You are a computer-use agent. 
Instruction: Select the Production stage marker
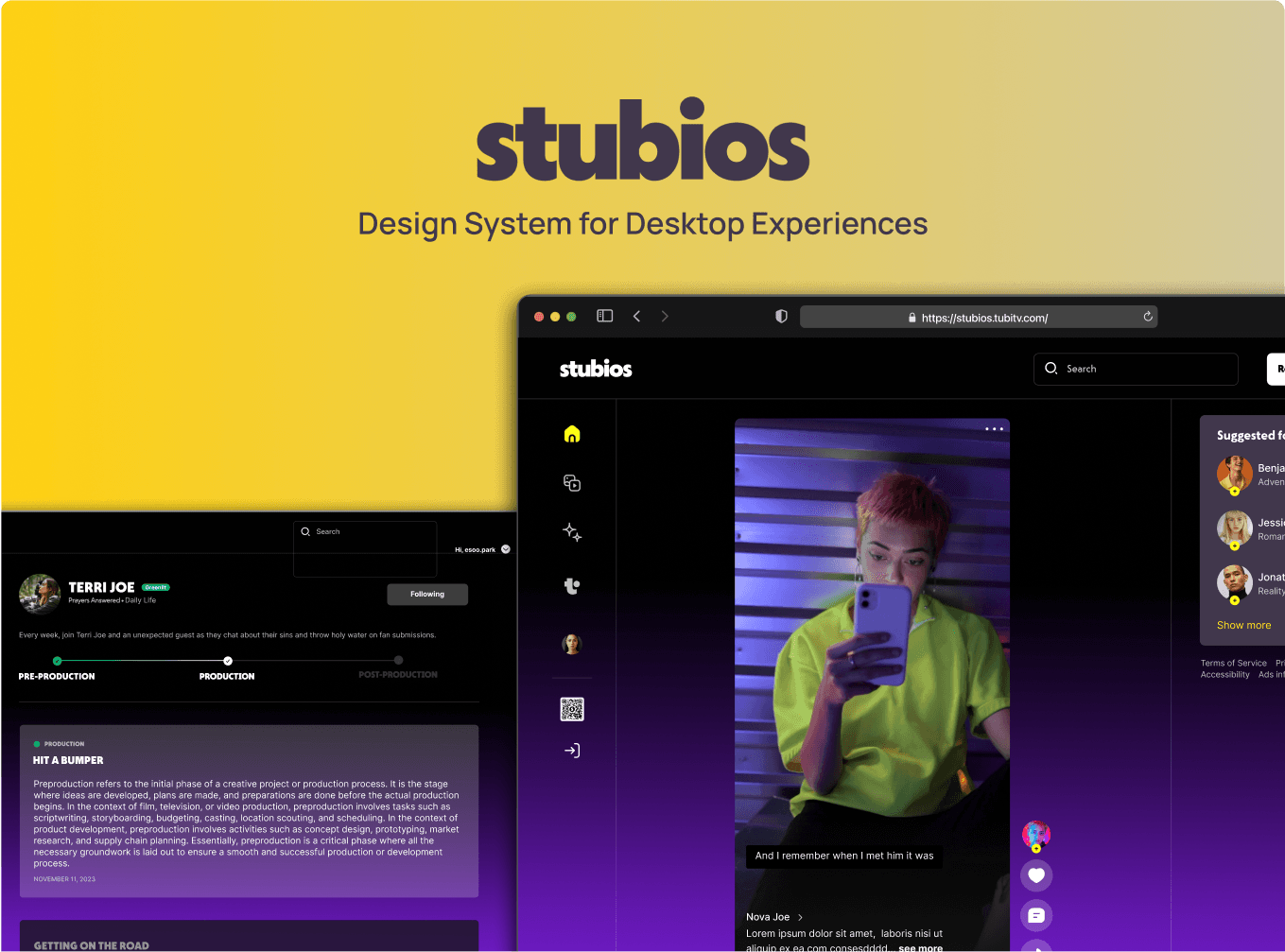[x=228, y=661]
